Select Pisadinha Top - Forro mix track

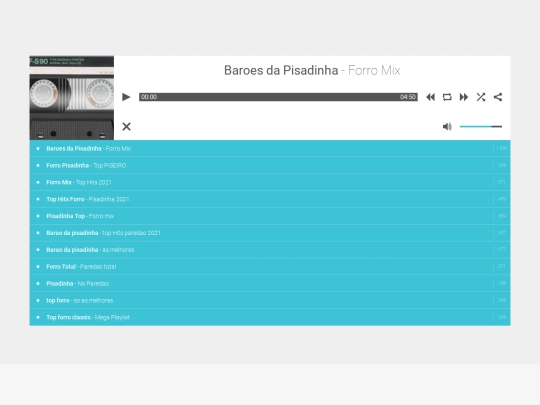pos(270,216)
